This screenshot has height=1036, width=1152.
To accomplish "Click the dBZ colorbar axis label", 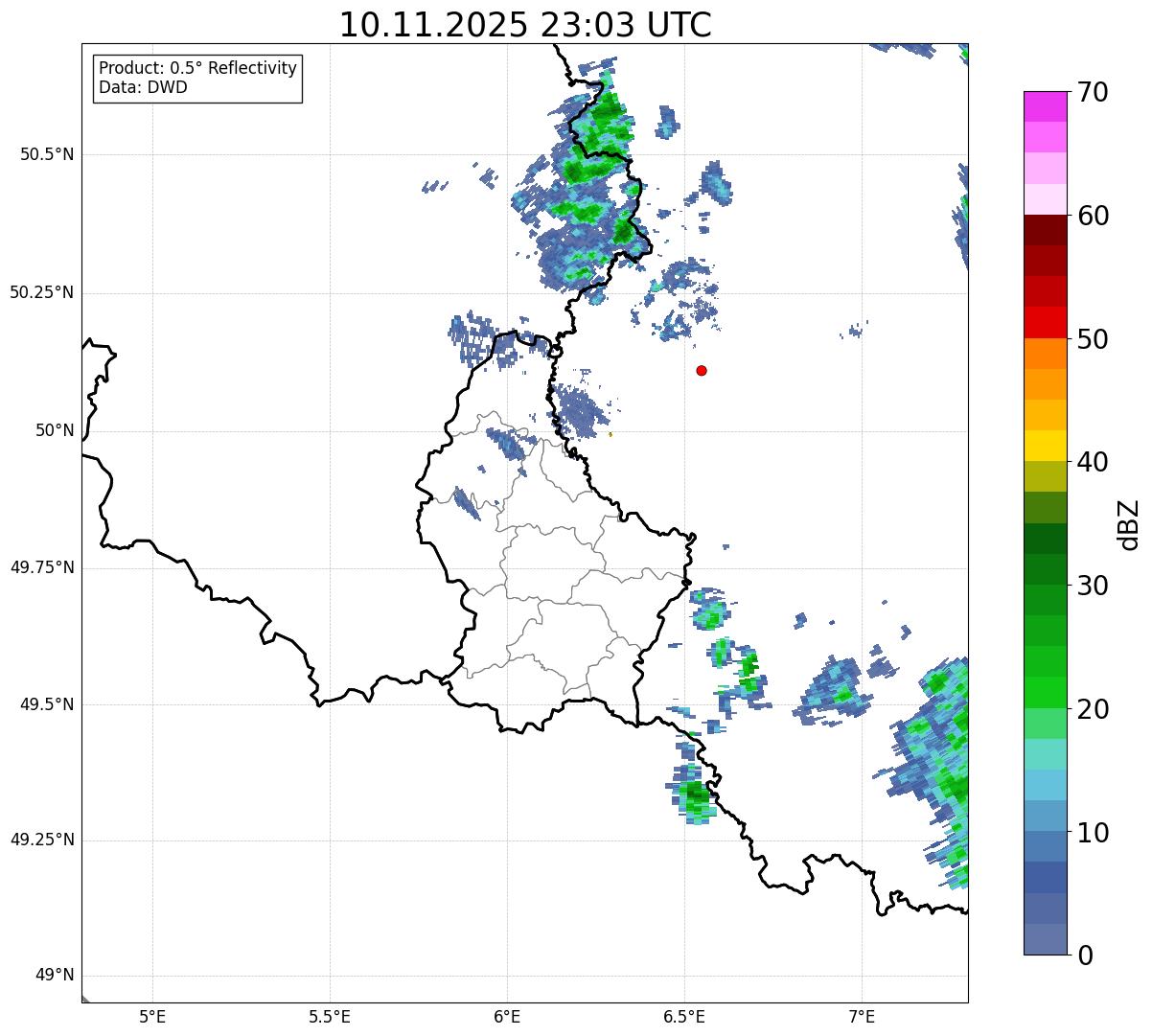I will tap(1130, 524).
